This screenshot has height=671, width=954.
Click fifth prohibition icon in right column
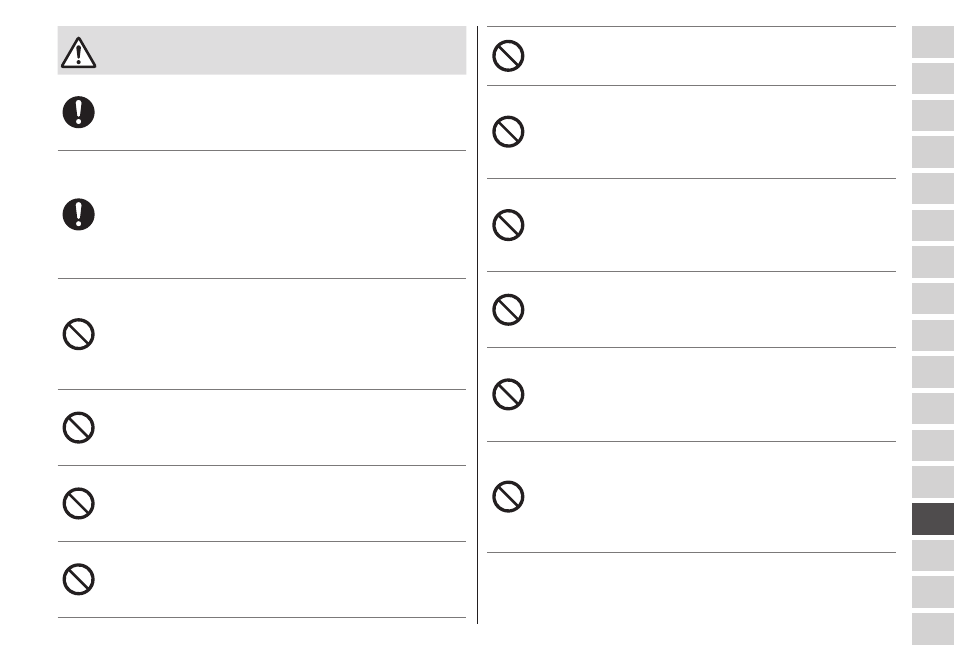point(508,394)
